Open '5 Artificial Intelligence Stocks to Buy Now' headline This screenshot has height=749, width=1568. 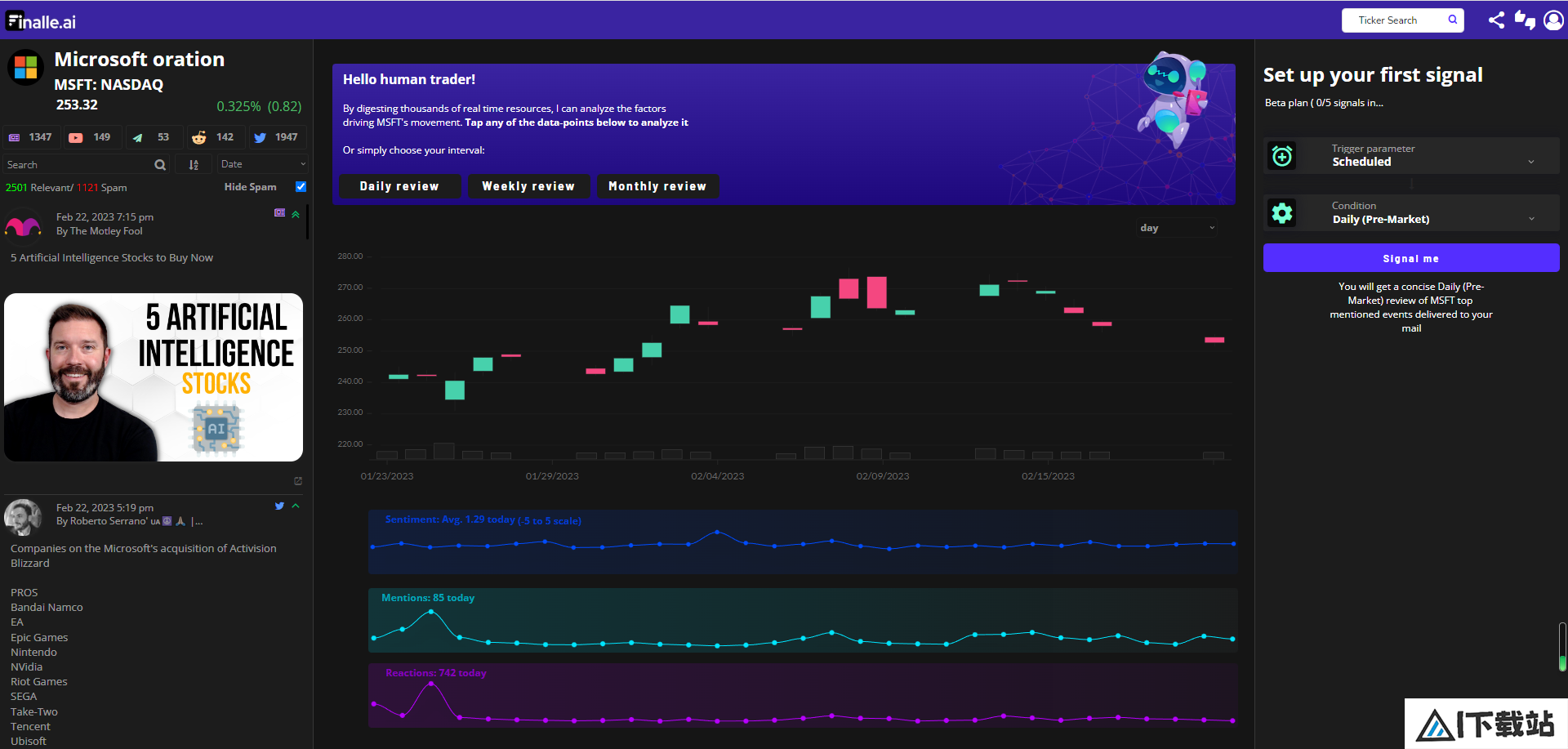point(112,257)
